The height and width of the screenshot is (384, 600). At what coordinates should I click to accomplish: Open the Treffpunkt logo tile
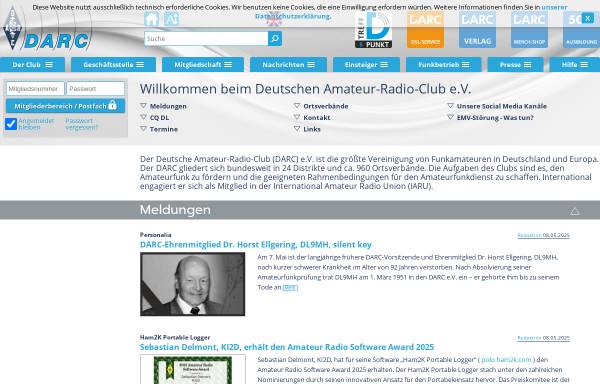[373, 29]
